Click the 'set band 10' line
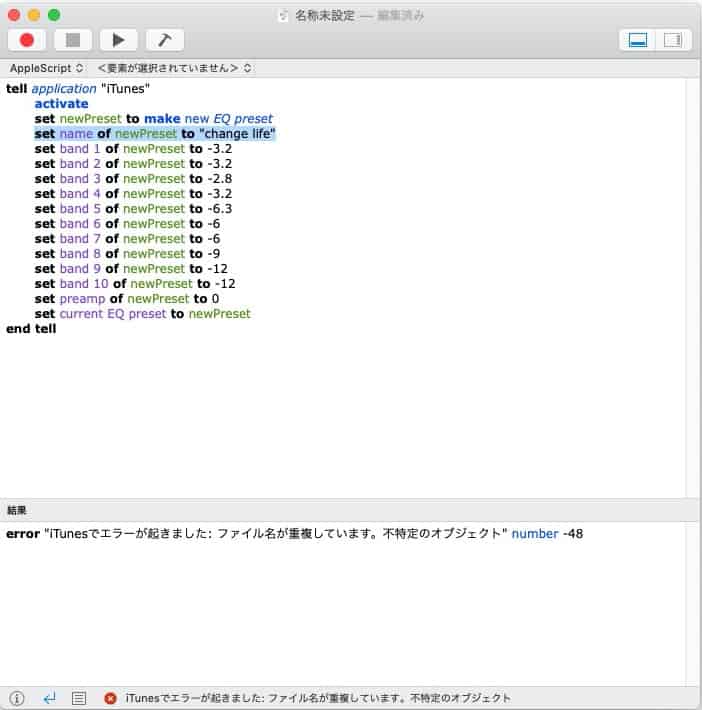 click(x=135, y=283)
